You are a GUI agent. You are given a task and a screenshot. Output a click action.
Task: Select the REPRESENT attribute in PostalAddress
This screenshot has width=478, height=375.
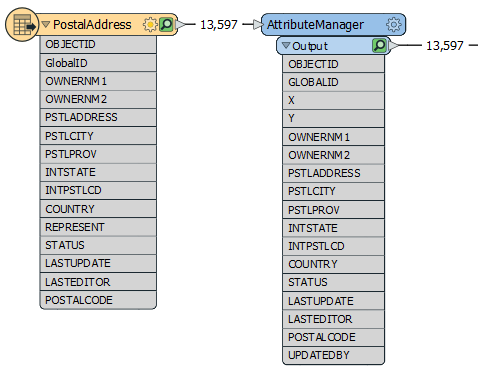point(98,227)
